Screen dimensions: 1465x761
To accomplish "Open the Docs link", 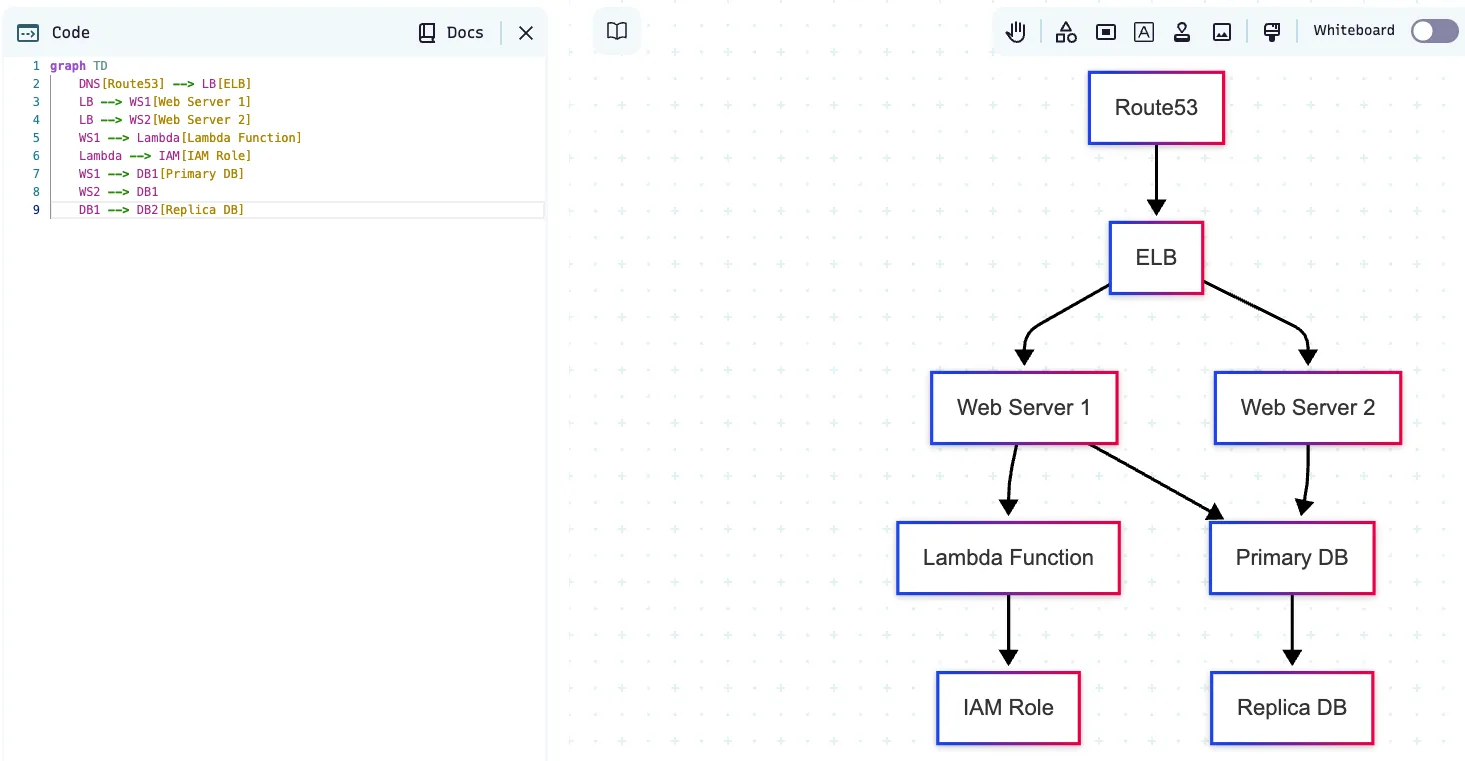I will (451, 33).
